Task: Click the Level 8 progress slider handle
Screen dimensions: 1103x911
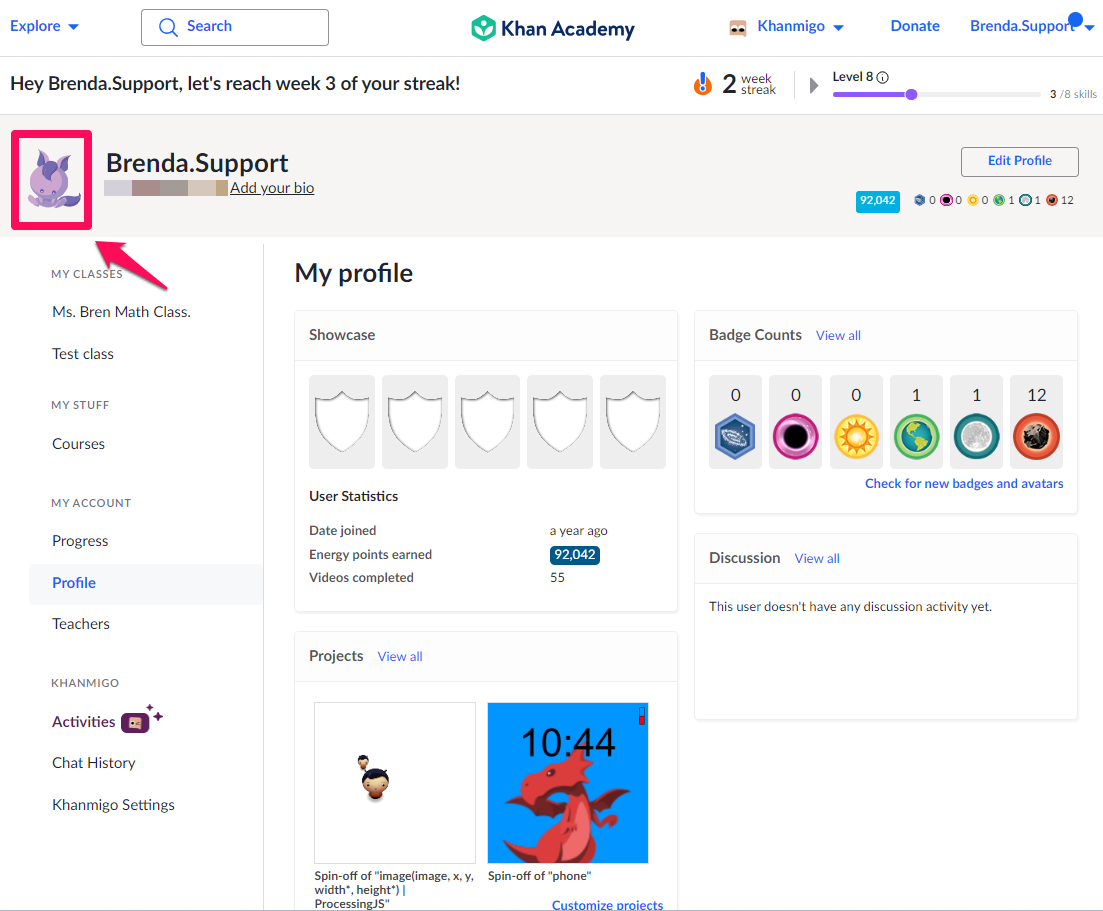Action: coord(911,94)
